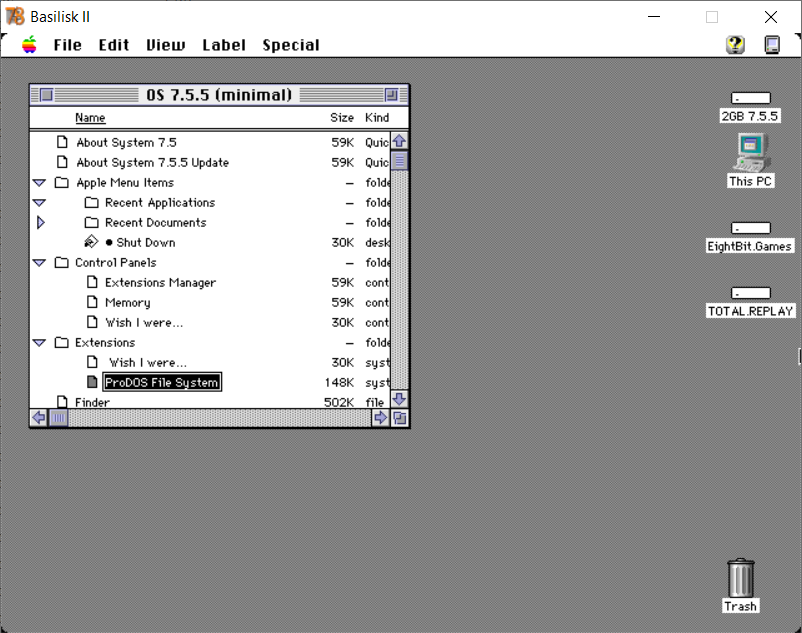Image resolution: width=802 pixels, height=633 pixels.
Task: Click the 148K size value
Action: tap(339, 382)
